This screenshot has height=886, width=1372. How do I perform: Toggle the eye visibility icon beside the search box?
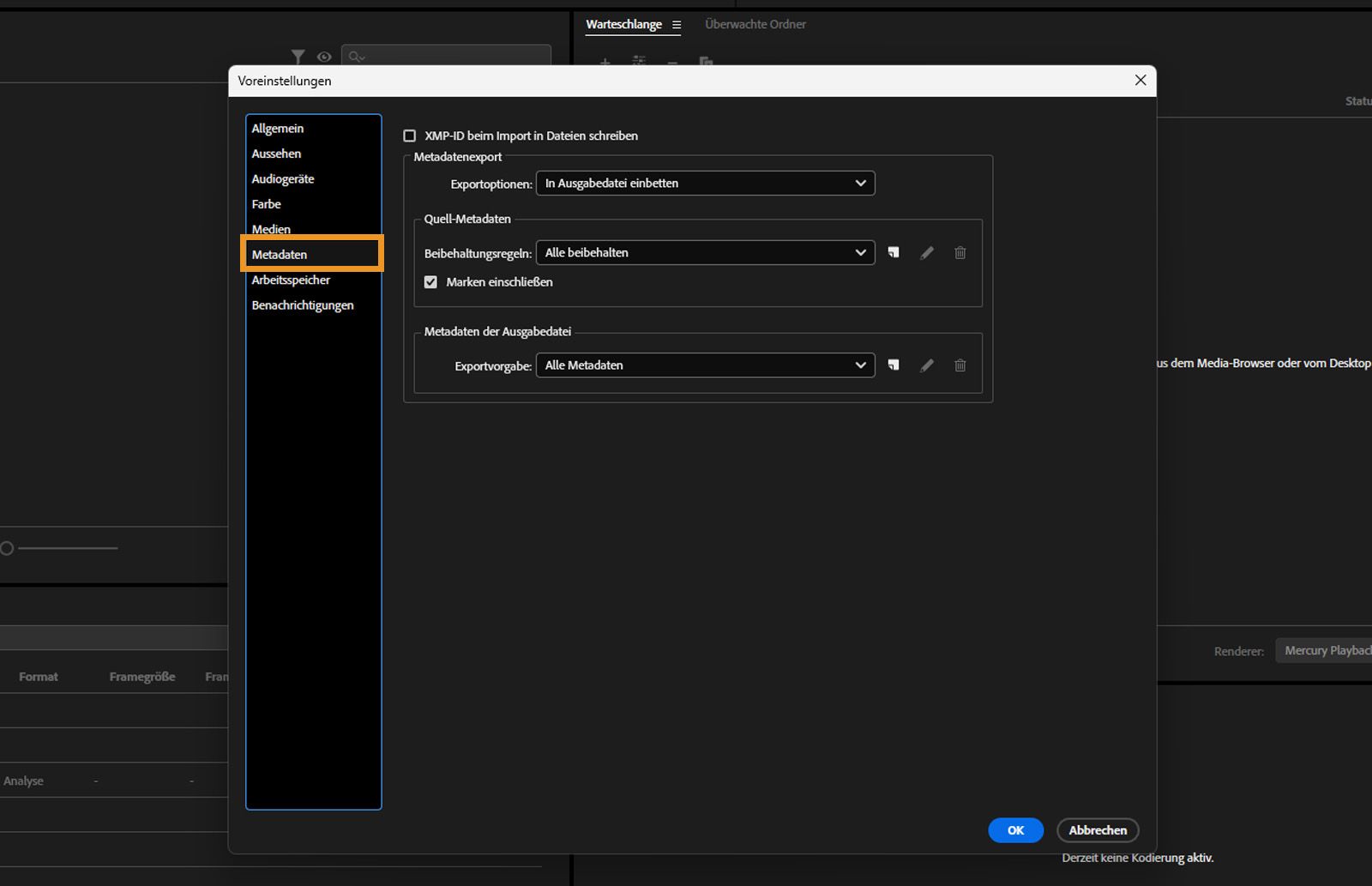tap(324, 57)
